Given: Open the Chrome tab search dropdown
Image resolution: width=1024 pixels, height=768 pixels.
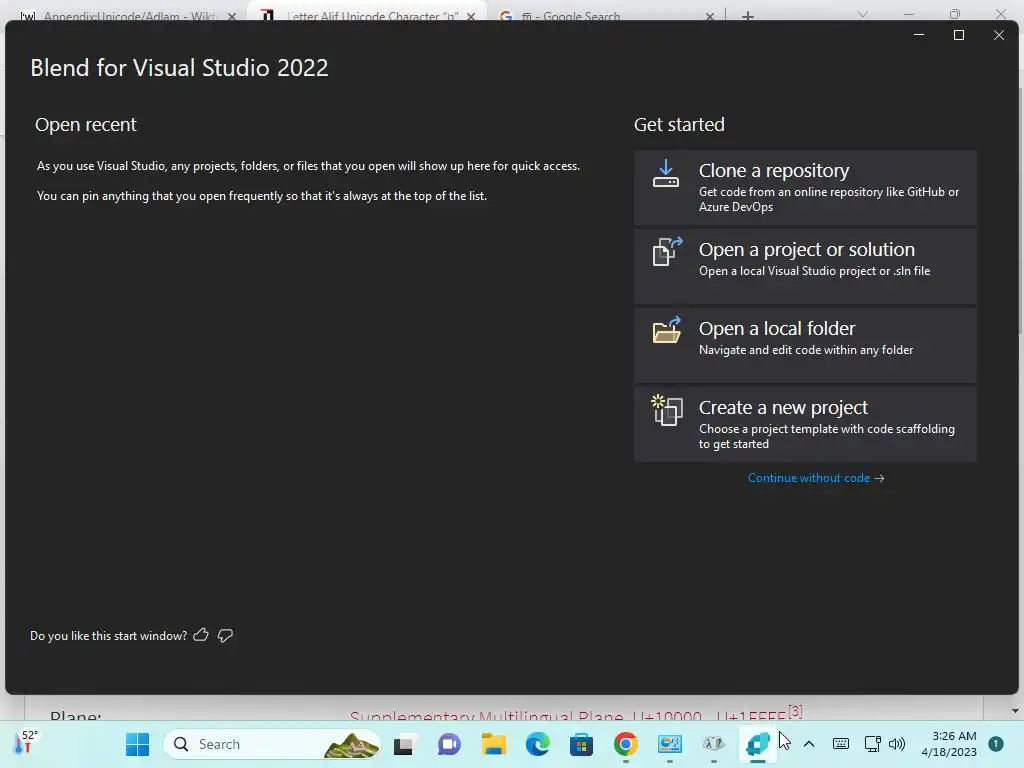Looking at the screenshot, I should [863, 14].
